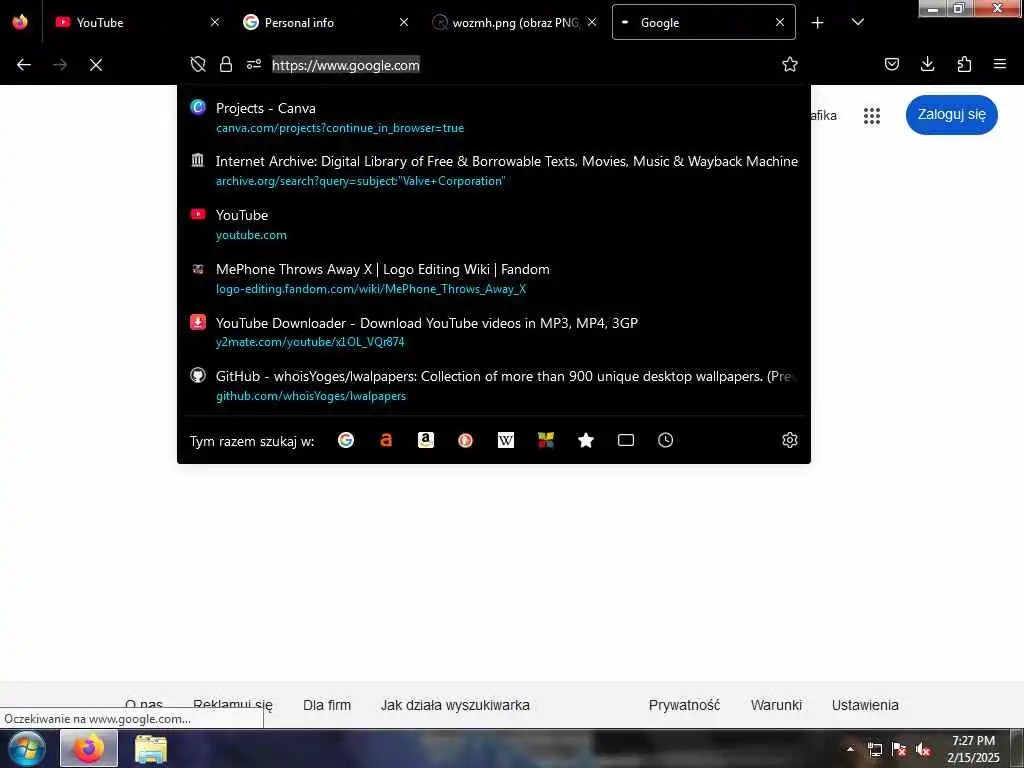Viewport: 1024px width, 768px height.
Task: Bookmark this page with star icon
Action: (790, 64)
